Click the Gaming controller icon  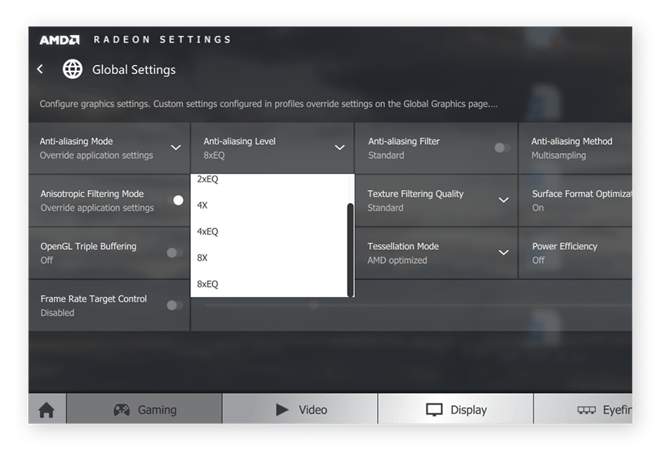coord(122,410)
